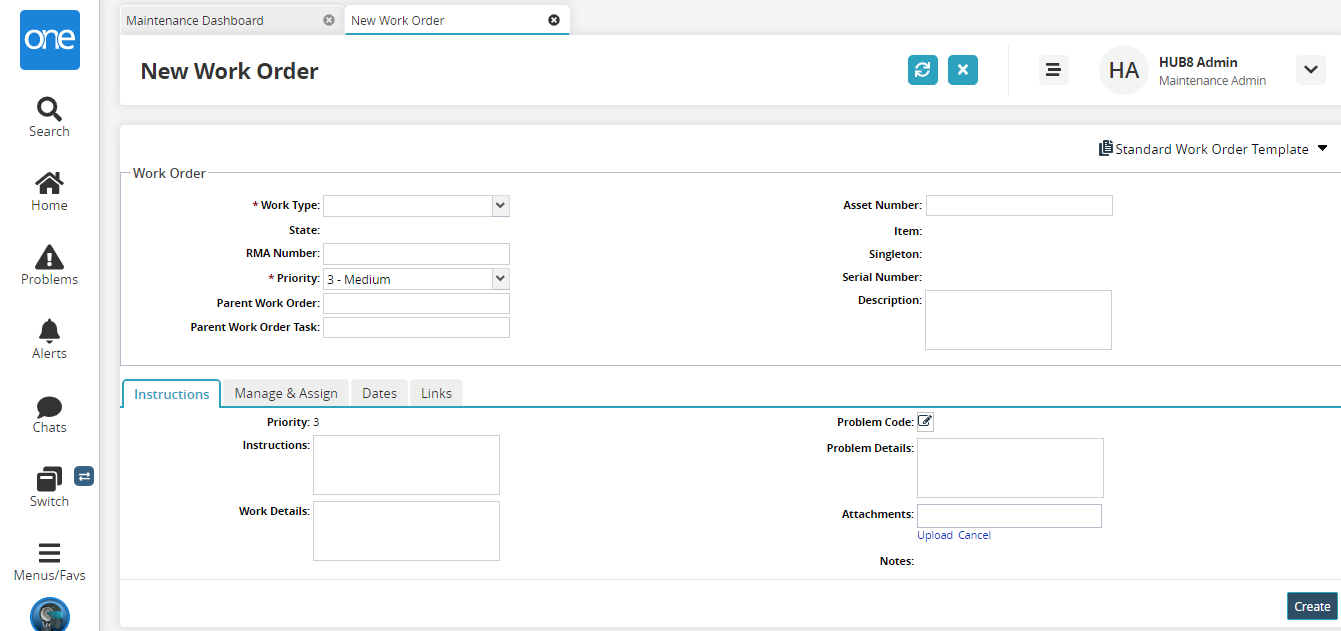1341x631 pixels.
Task: Open the Problems warning icon
Action: (x=49, y=257)
